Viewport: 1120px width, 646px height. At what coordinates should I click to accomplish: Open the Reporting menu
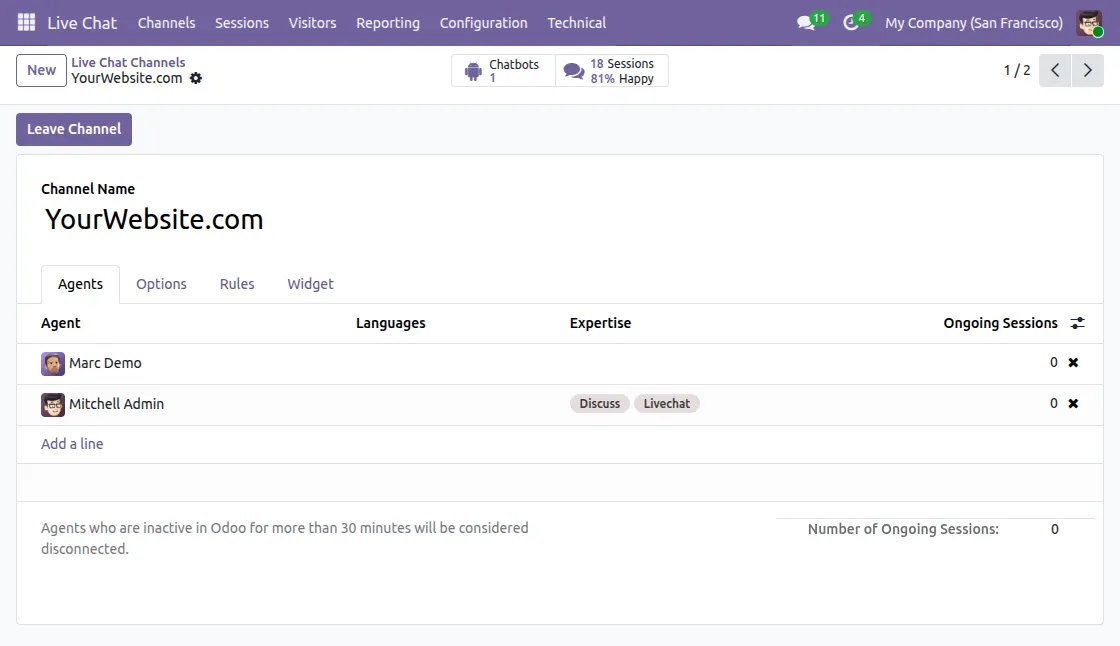pos(388,23)
